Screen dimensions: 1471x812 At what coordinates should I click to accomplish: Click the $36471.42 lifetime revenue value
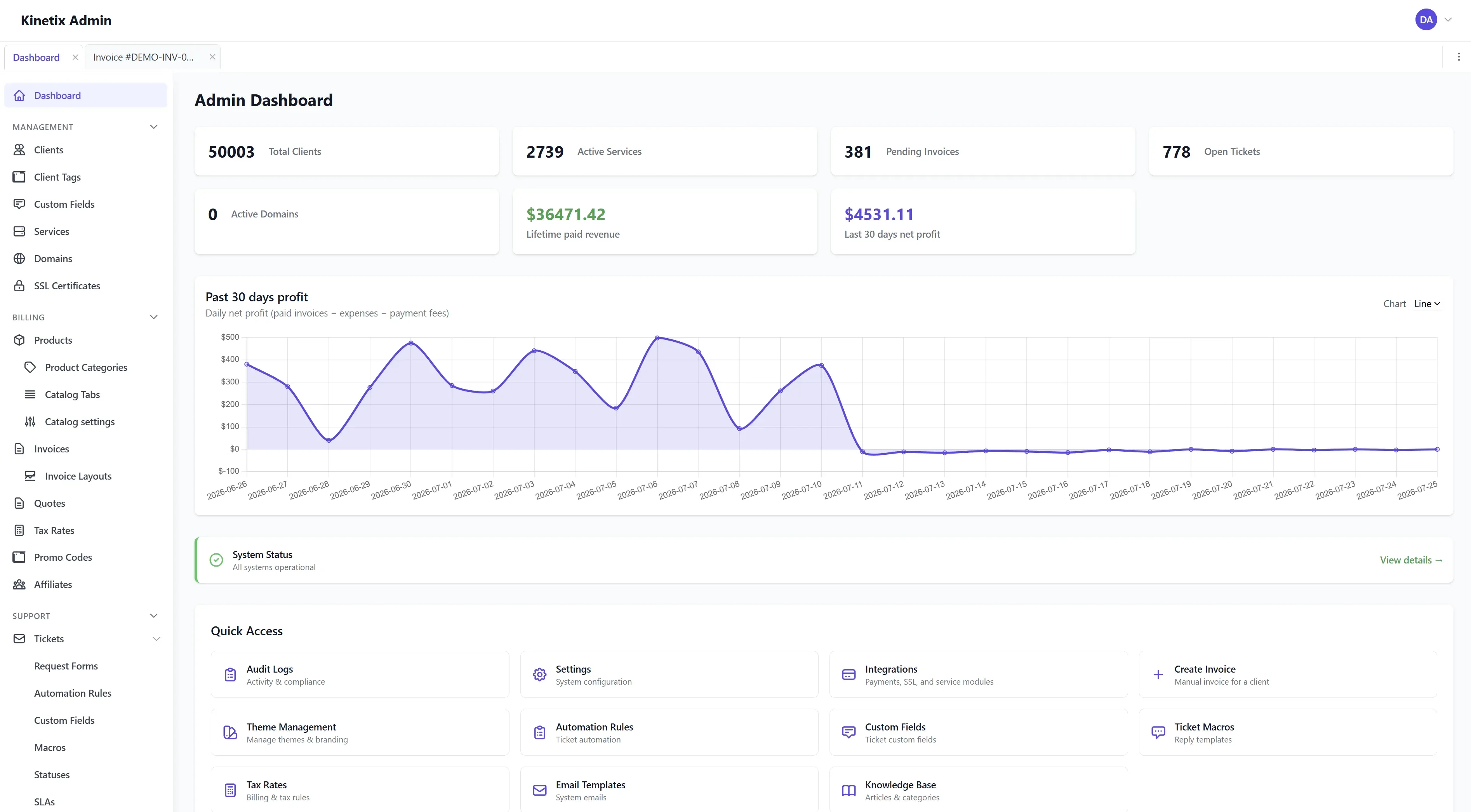(x=565, y=215)
